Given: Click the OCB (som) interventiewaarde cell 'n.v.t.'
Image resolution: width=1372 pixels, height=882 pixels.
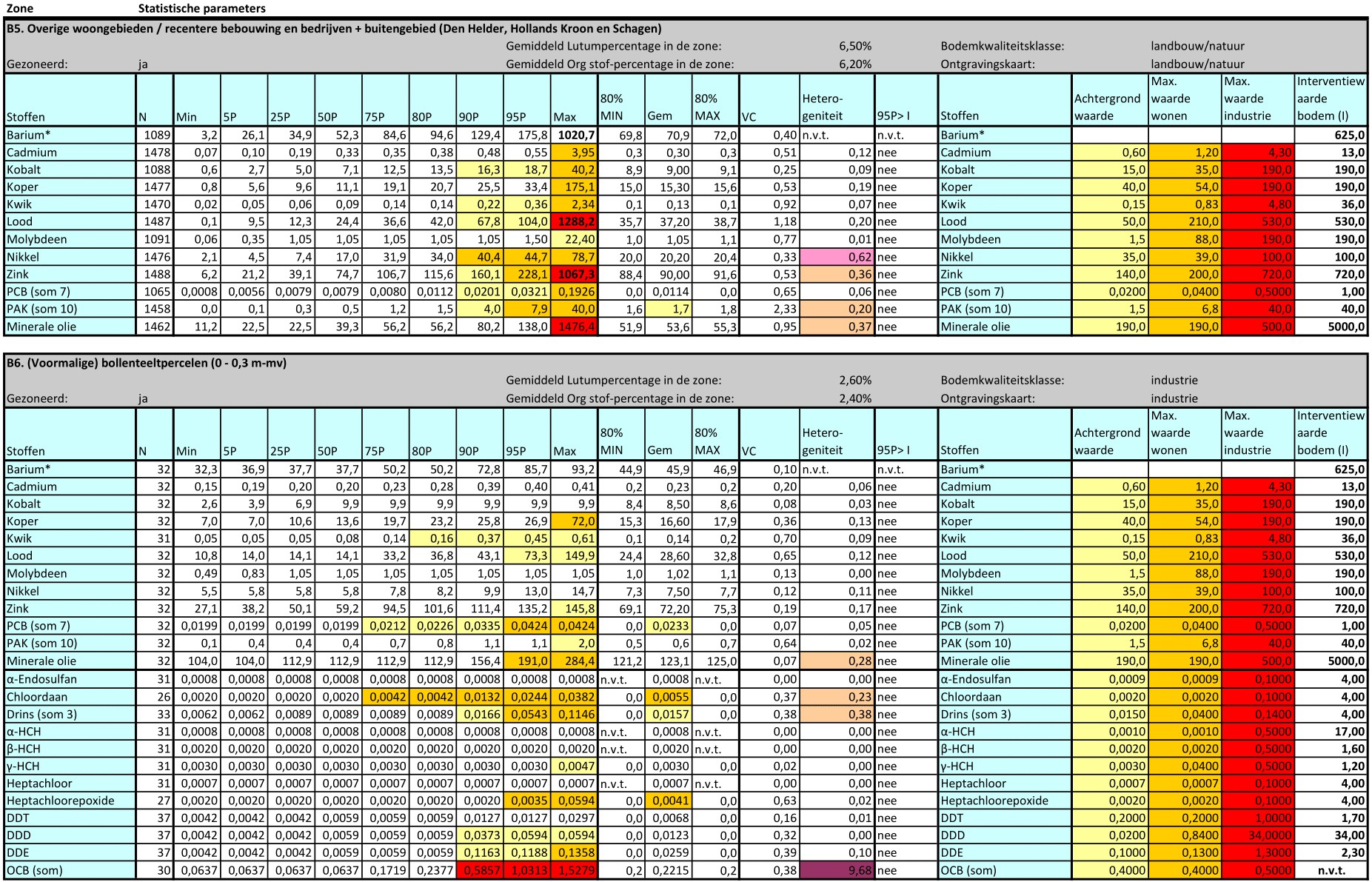Looking at the screenshot, I should (1331, 870).
